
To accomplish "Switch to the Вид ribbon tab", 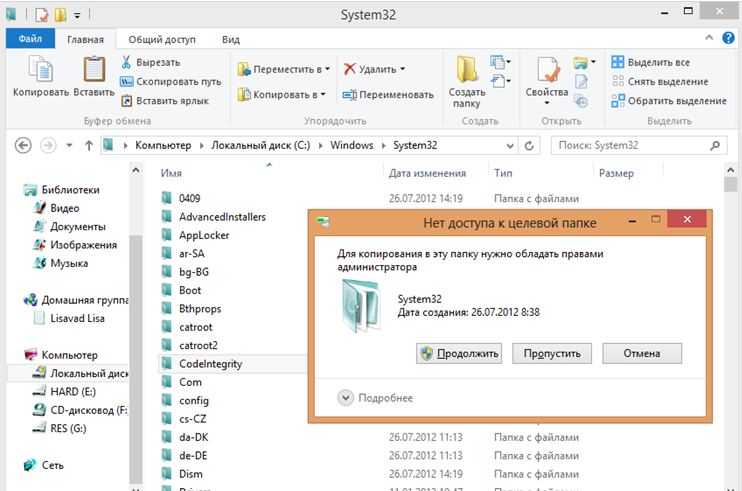I will pyautogui.click(x=230, y=40).
